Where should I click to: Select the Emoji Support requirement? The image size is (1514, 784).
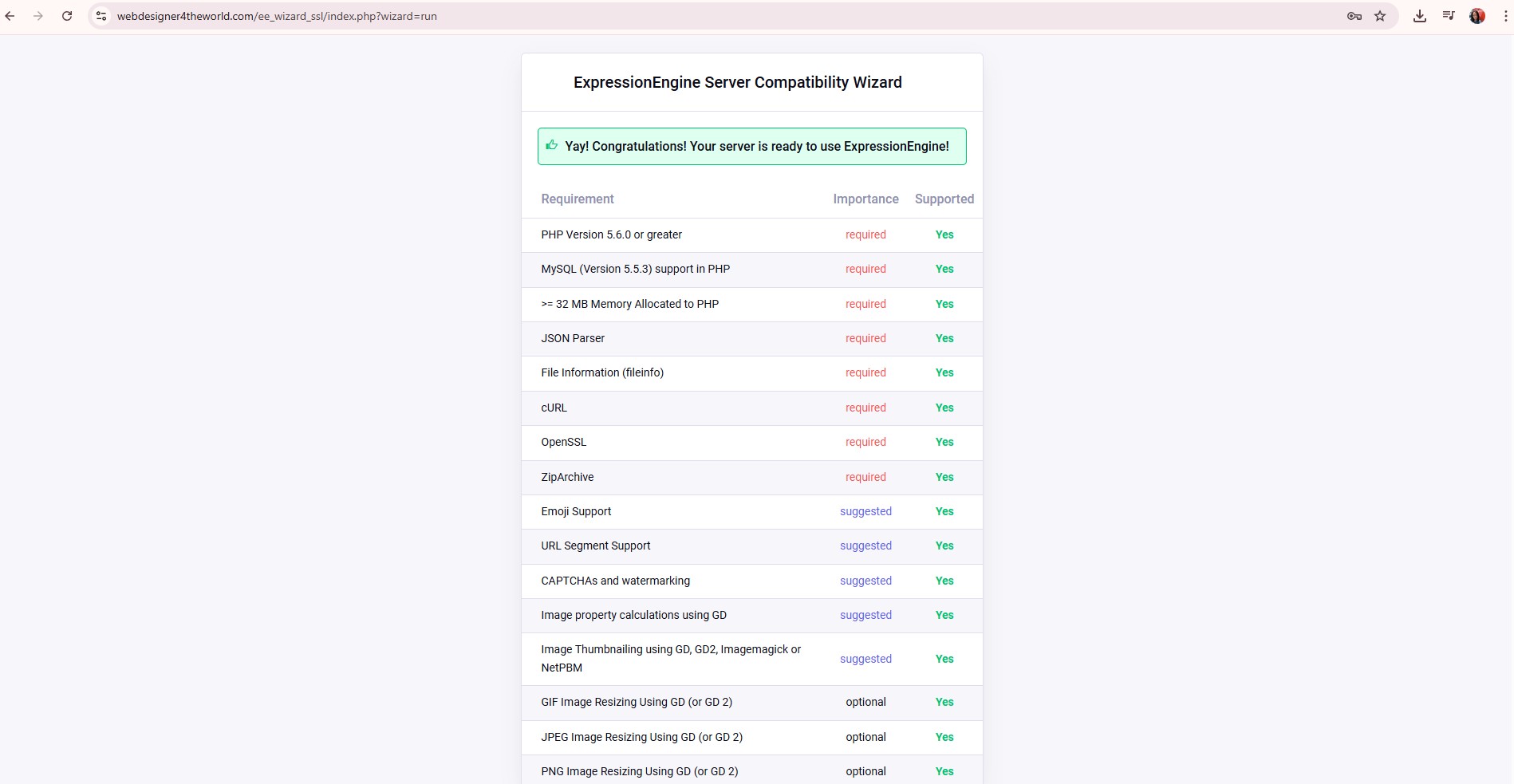click(576, 511)
